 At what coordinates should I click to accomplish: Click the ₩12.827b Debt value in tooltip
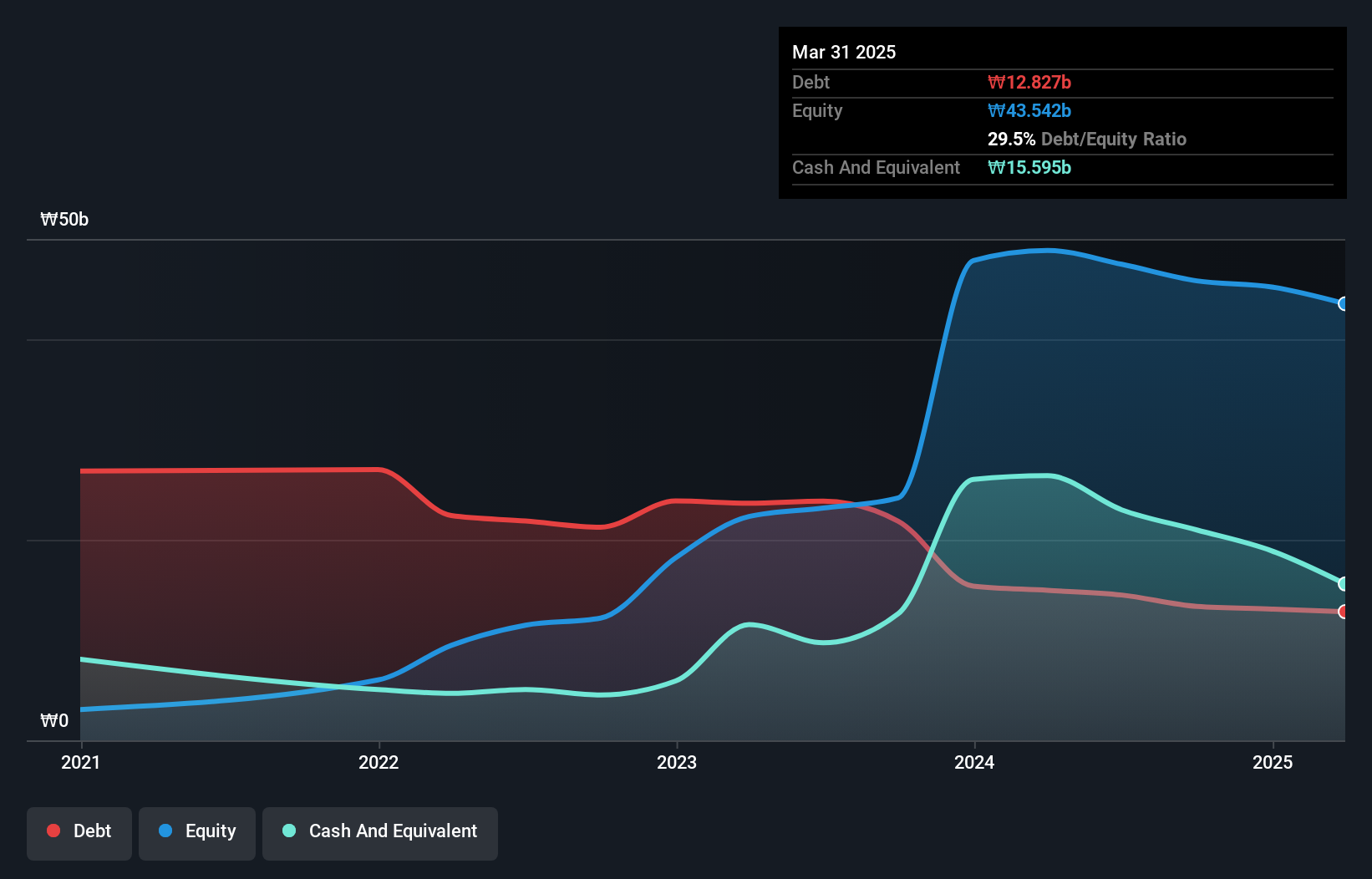pyautogui.click(x=1029, y=82)
